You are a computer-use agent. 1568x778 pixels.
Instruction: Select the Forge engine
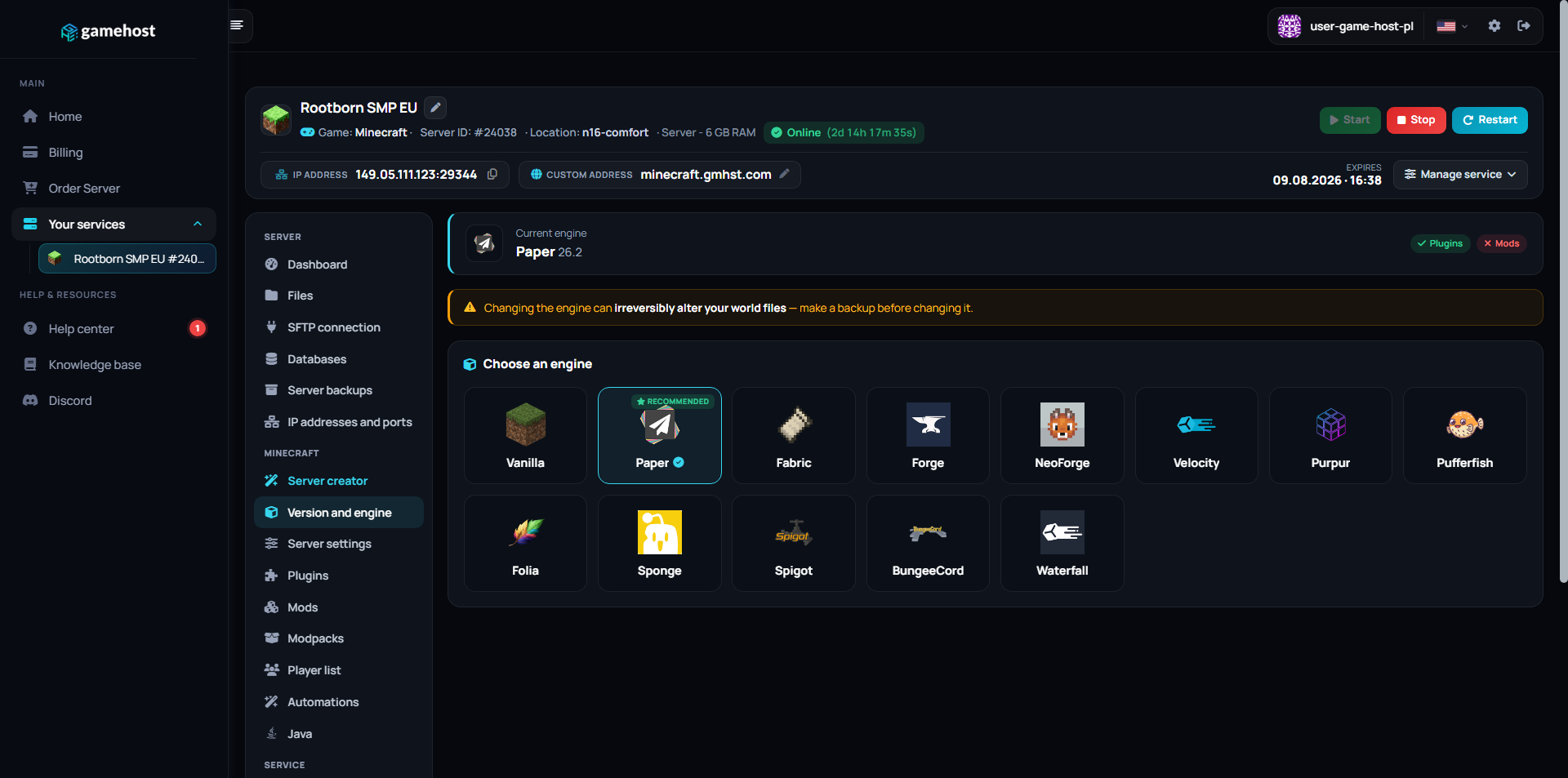pos(928,435)
